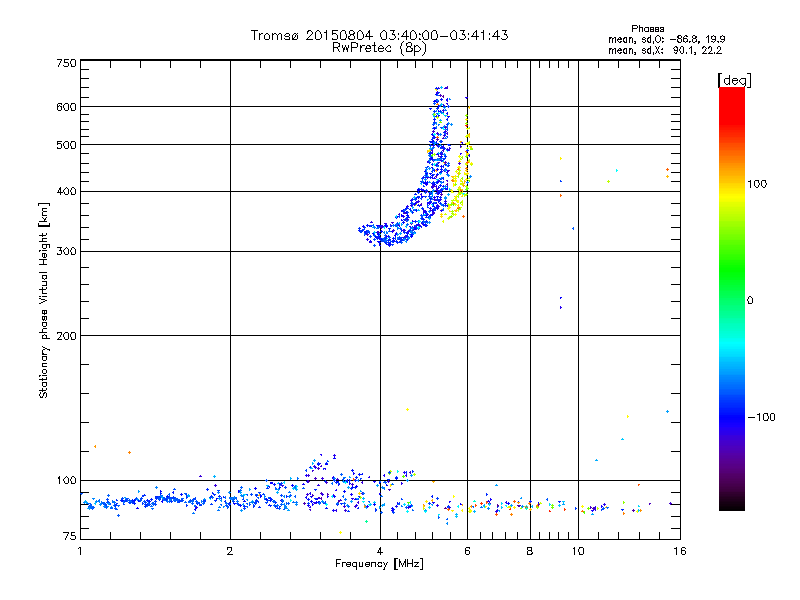Click the colorbar label '100'
800x600 pixels.
coord(757,184)
